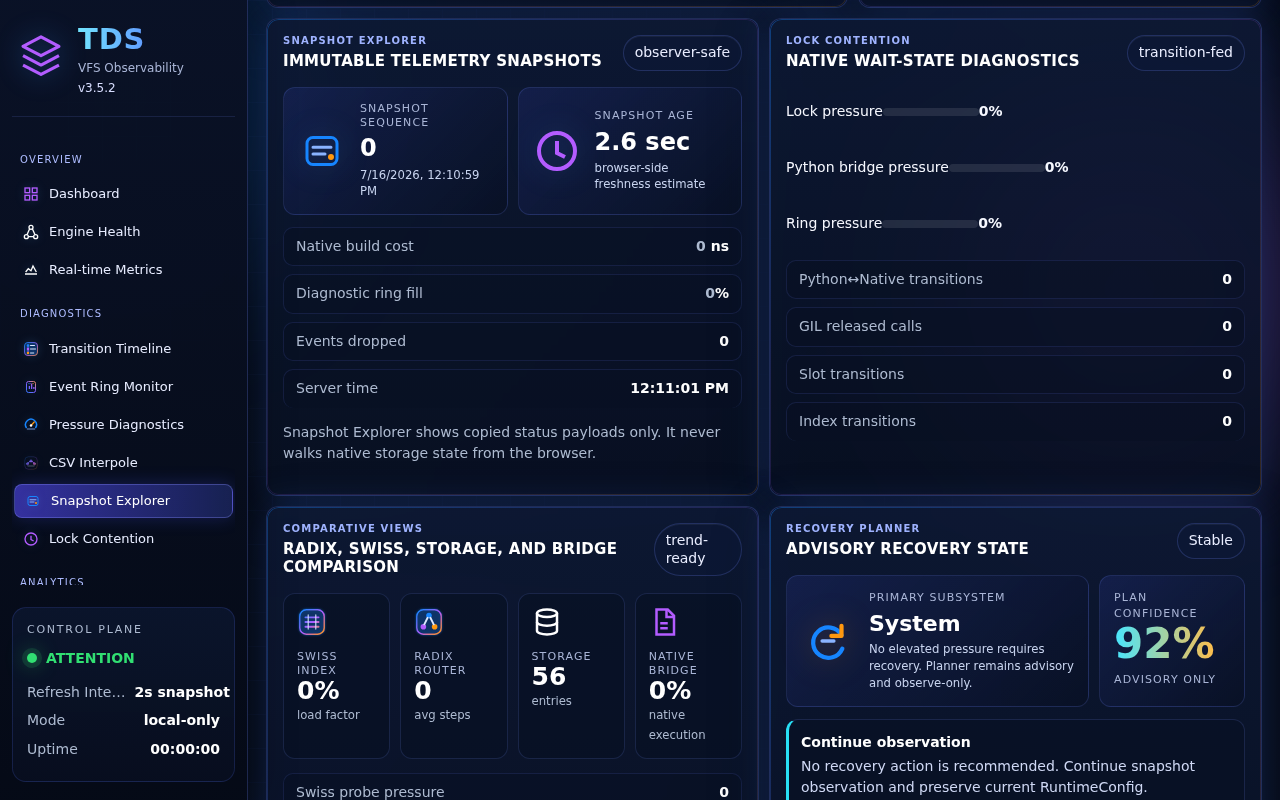1280x800 pixels.
Task: Select Transition Timeline in sidebar
Action: click(123, 349)
